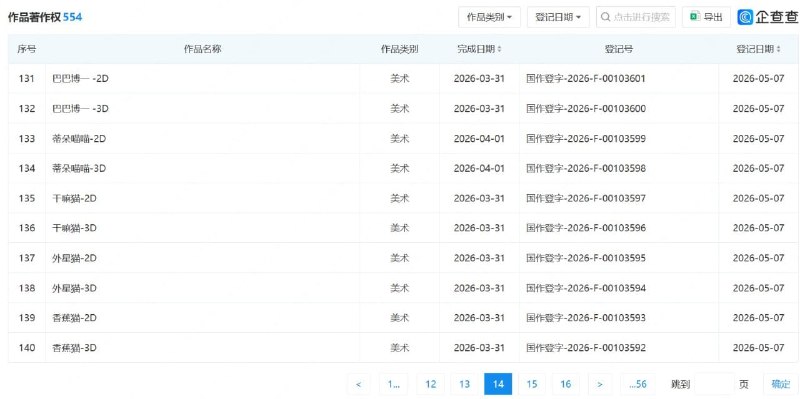Screen dimensions: 800x399
Task: Click the 作品名称 column header
Action: pos(203,49)
